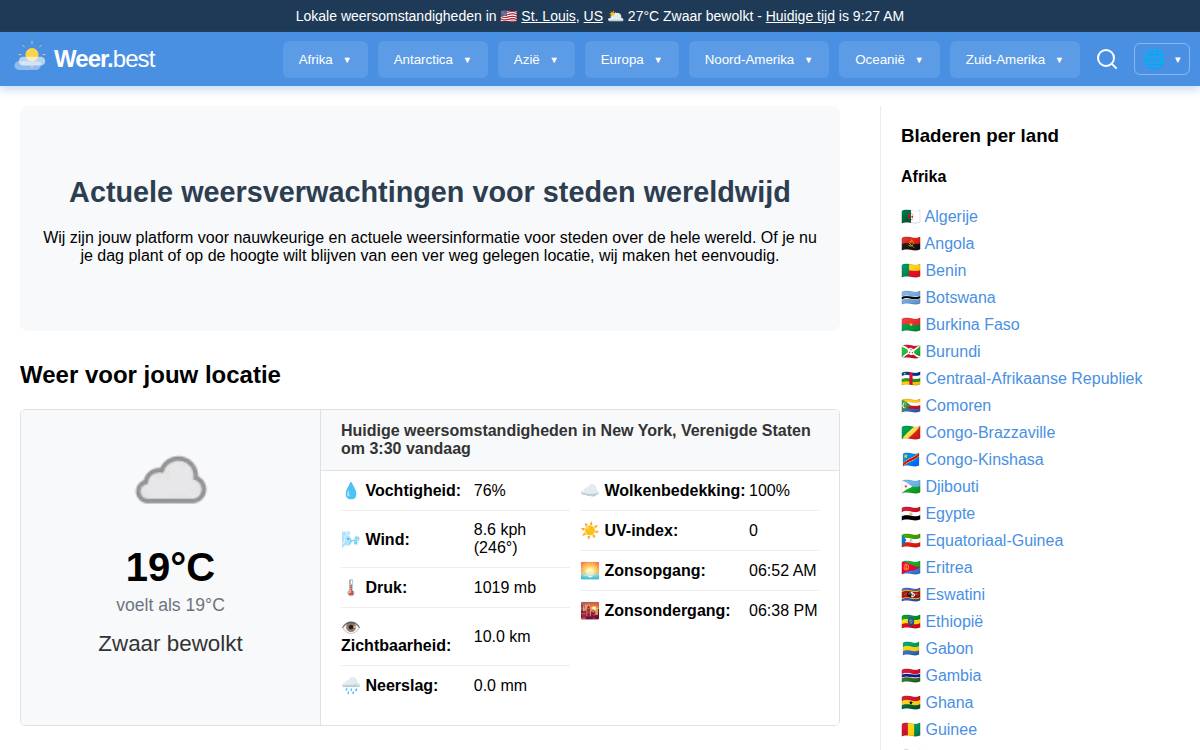Click the Egypte flag icon
The image size is (1200, 750).
pyautogui.click(x=910, y=514)
